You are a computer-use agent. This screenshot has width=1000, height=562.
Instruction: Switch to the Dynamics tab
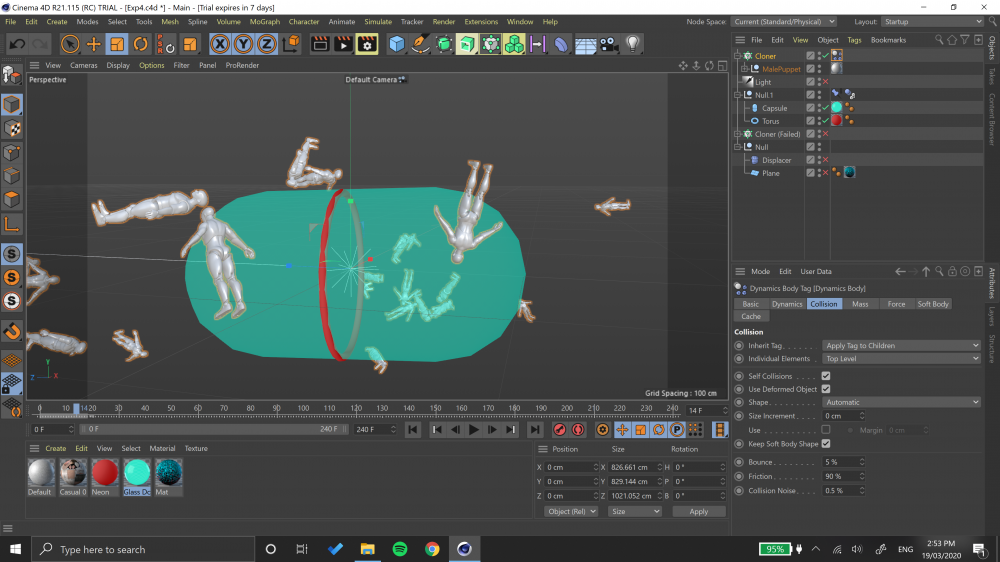[x=787, y=304]
